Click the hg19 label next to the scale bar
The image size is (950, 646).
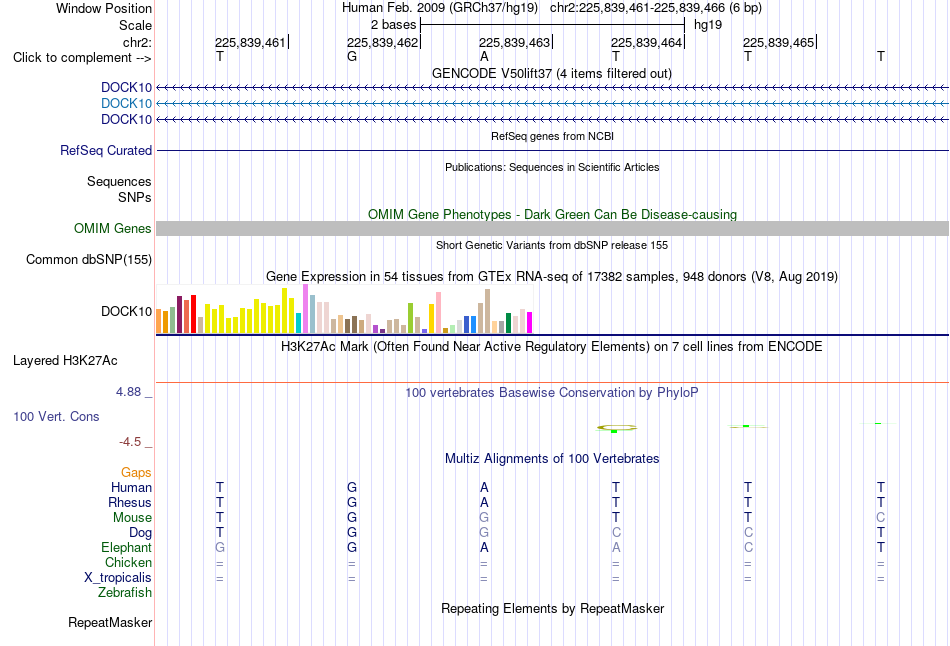(x=708, y=25)
